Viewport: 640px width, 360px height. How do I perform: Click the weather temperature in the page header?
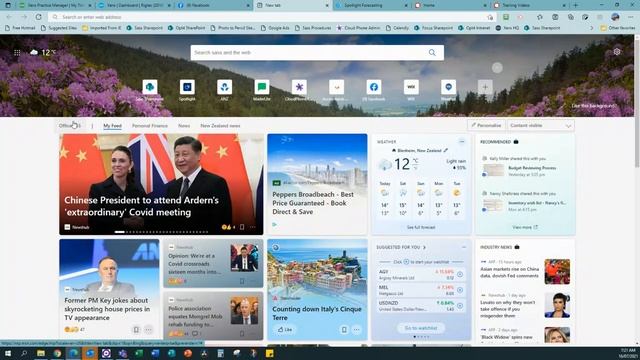[x=48, y=53]
